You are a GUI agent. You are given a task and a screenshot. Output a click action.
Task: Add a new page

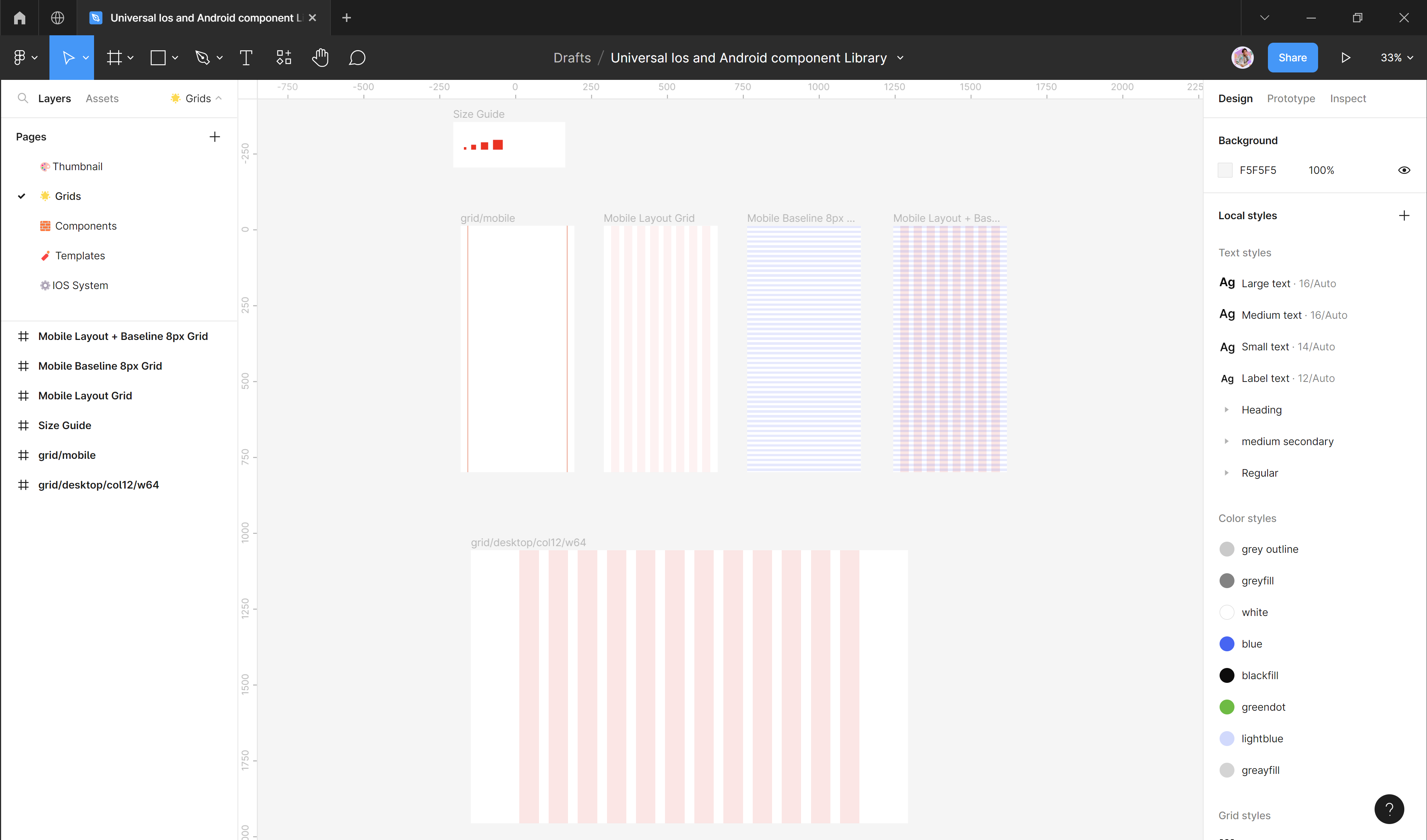click(214, 136)
